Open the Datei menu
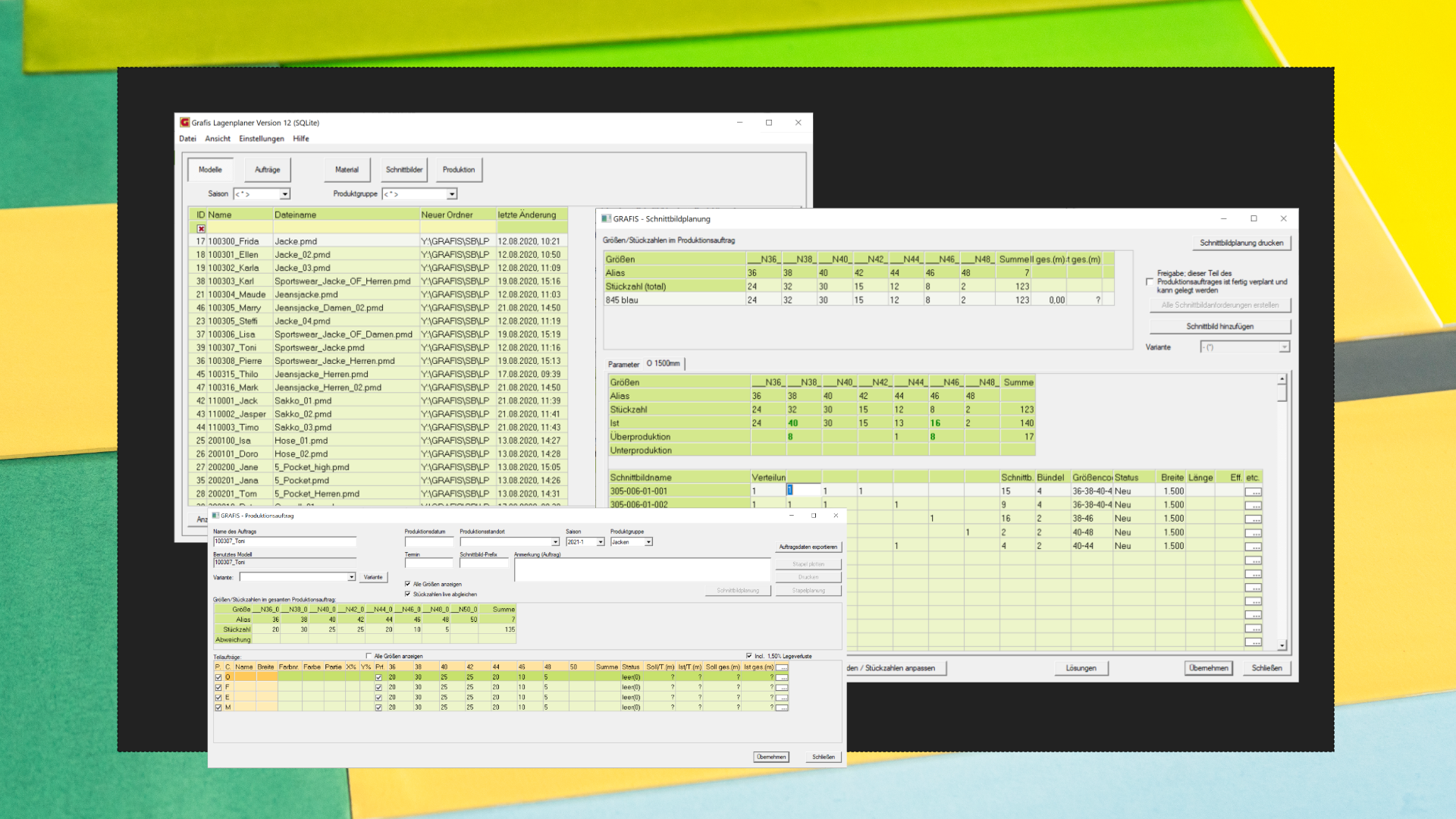 187,139
